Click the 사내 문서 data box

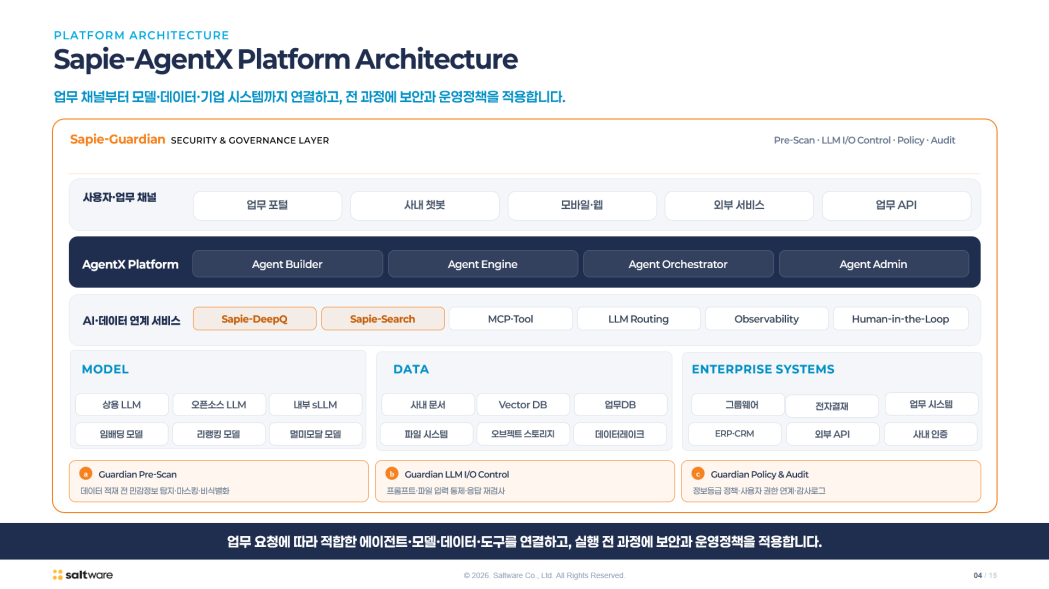click(x=427, y=405)
